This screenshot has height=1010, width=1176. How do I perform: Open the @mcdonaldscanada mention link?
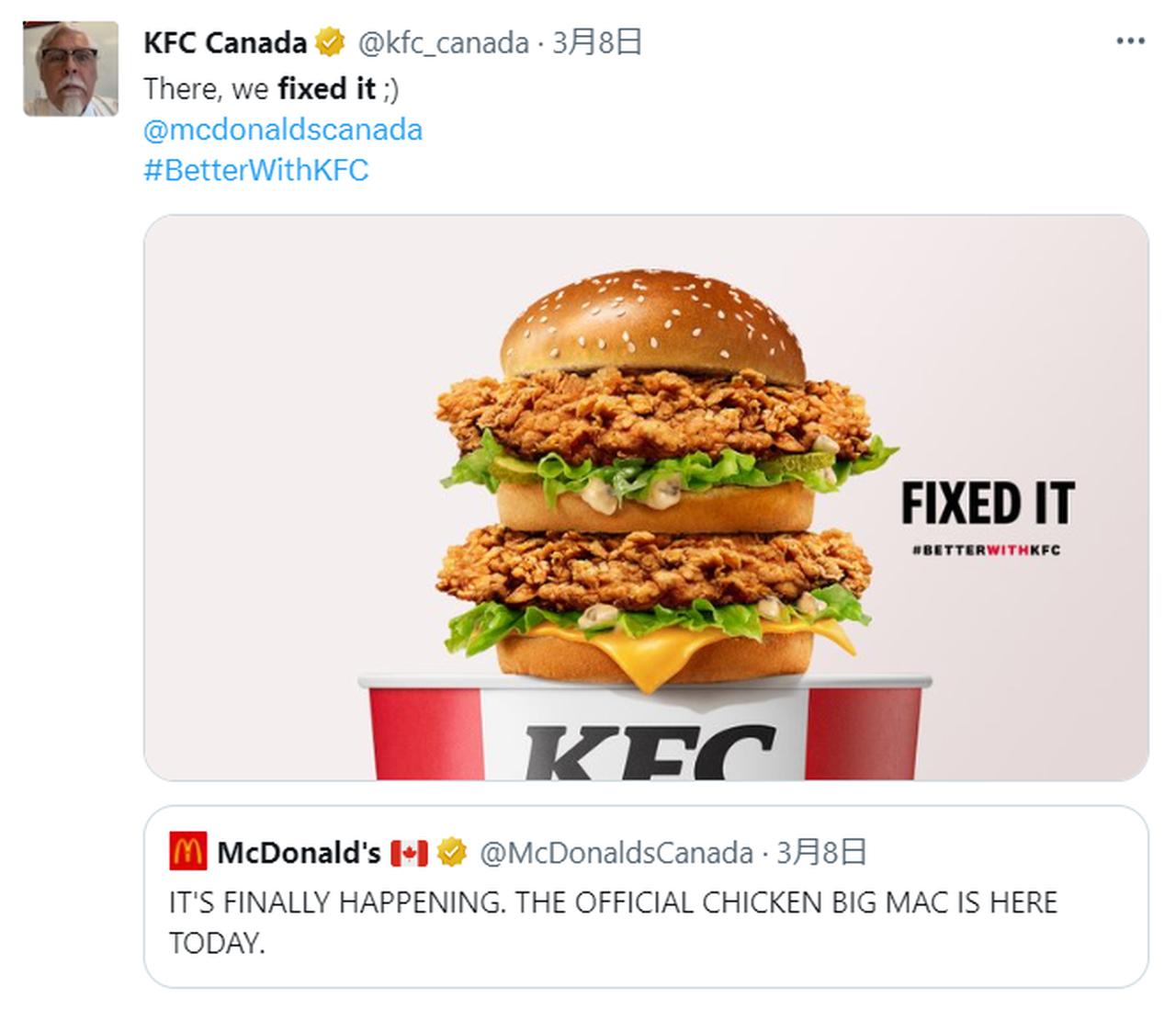click(283, 130)
